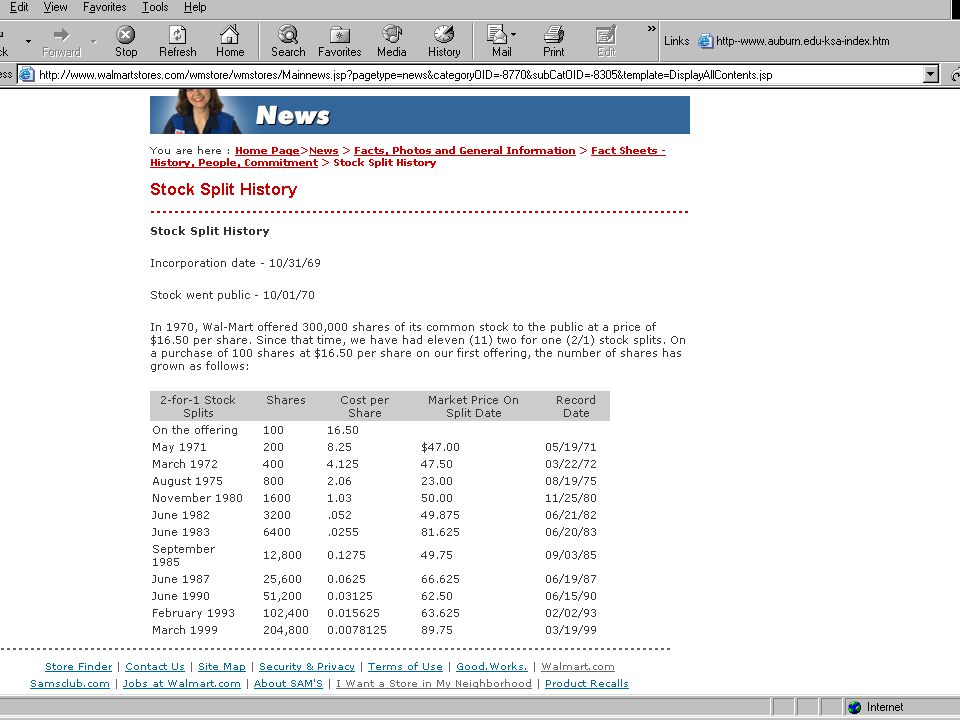Open the Help menu
This screenshot has height=720, width=960.
[195, 7]
